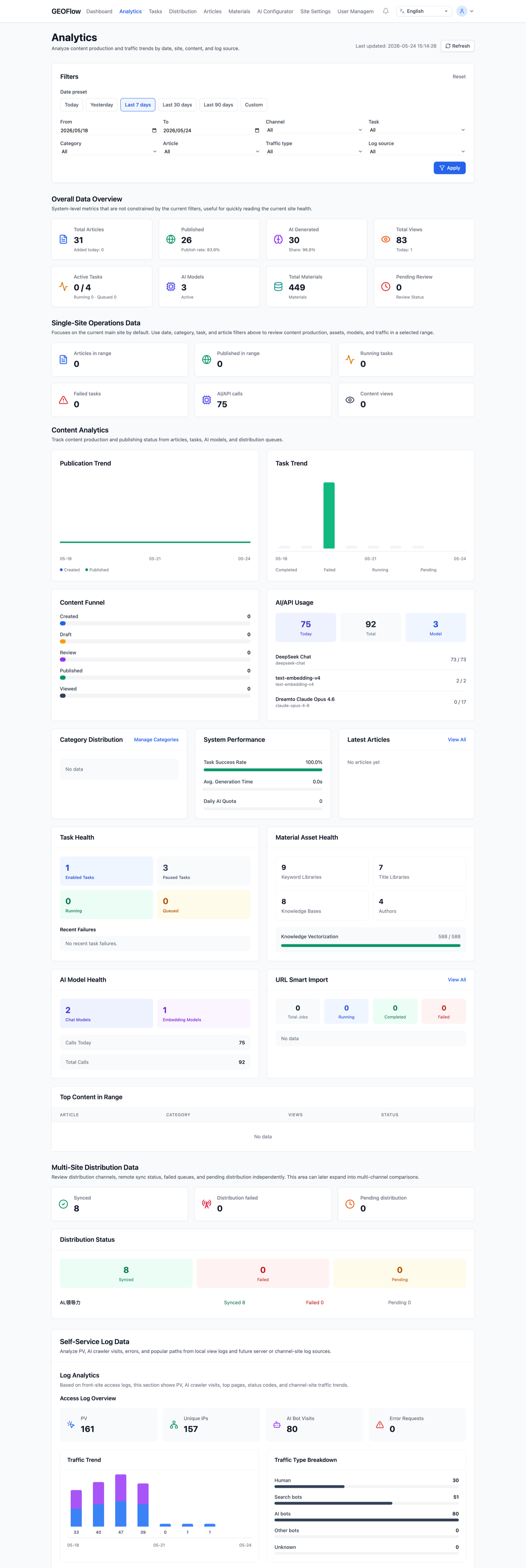Toggle the Created legend in Publication Trend
This screenshot has width=526, height=1568.
70,570
